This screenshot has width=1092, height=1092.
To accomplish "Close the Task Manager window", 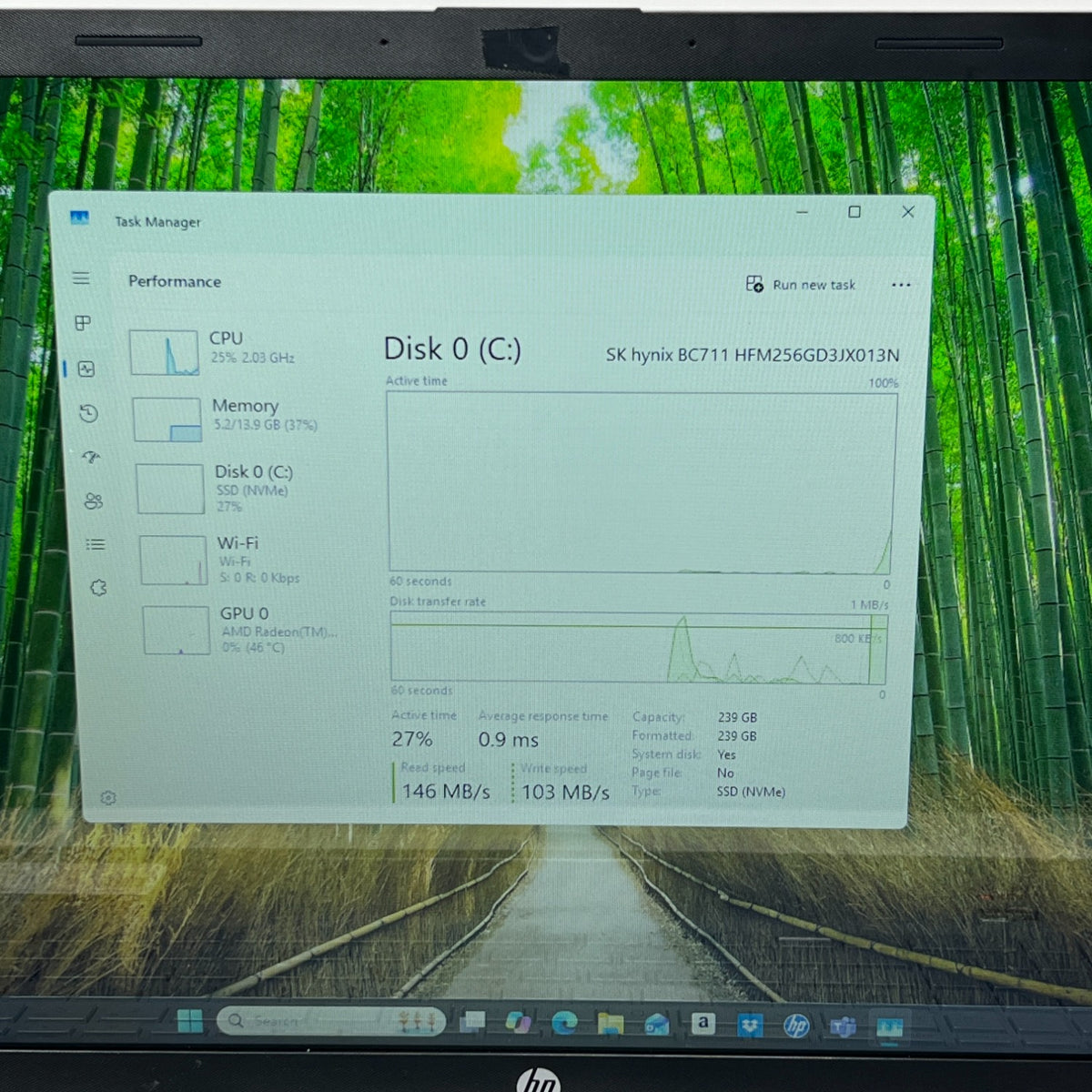I will coord(908,212).
